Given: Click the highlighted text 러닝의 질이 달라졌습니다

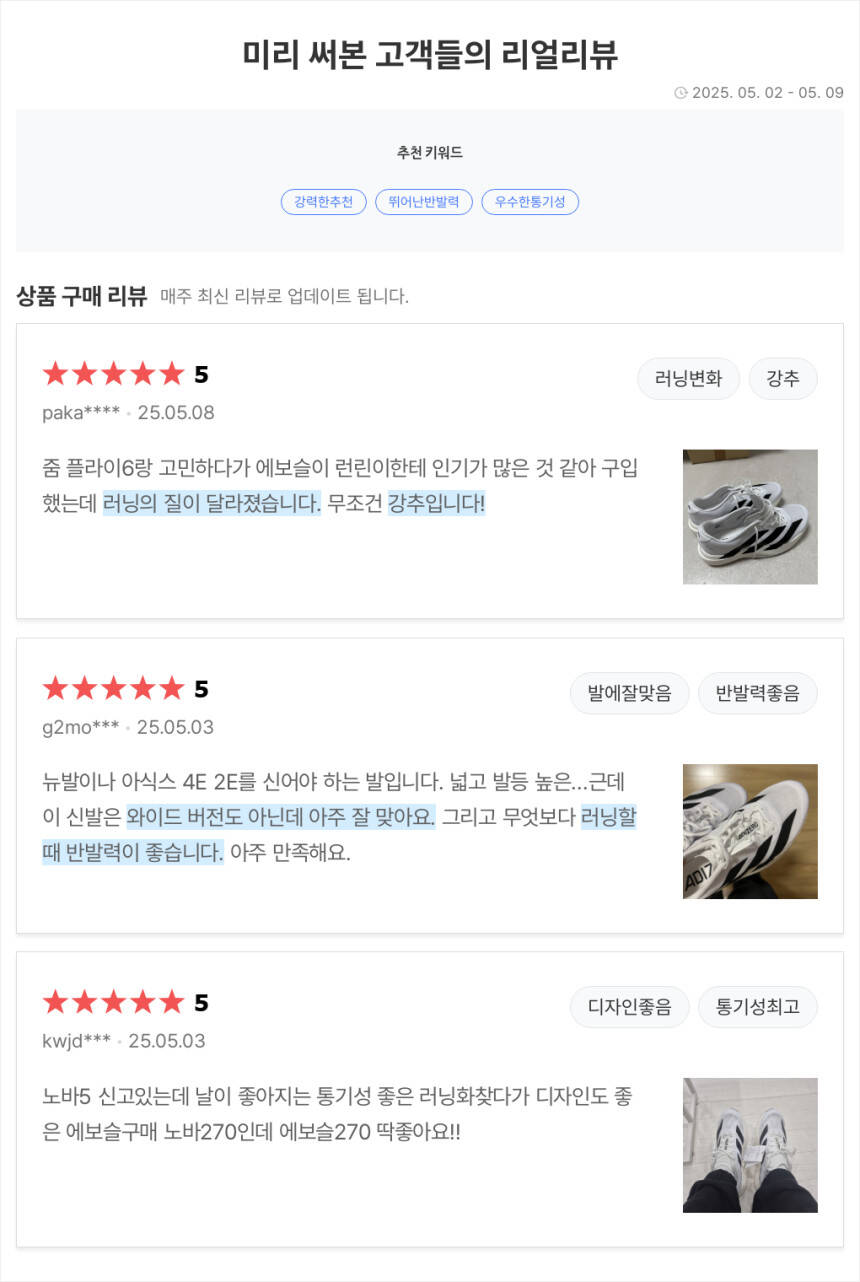Looking at the screenshot, I should tap(212, 503).
